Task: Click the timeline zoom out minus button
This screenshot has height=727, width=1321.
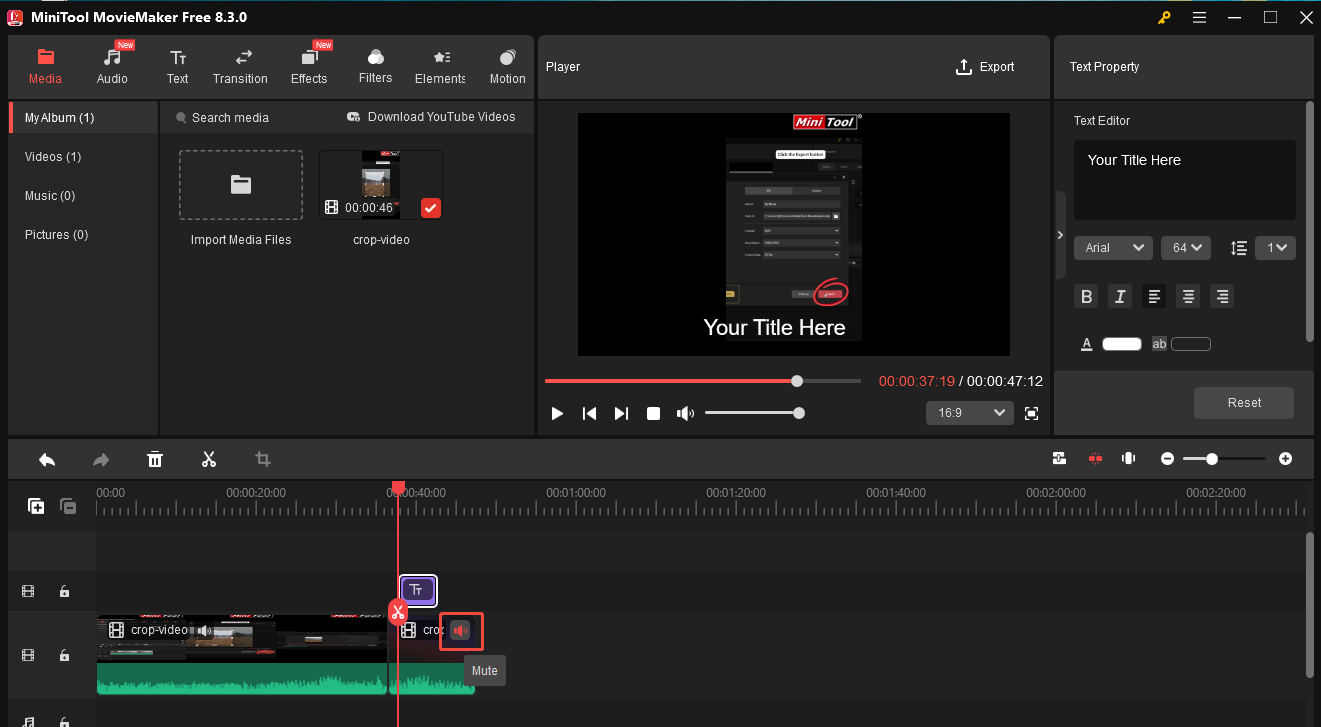Action: [1167, 459]
